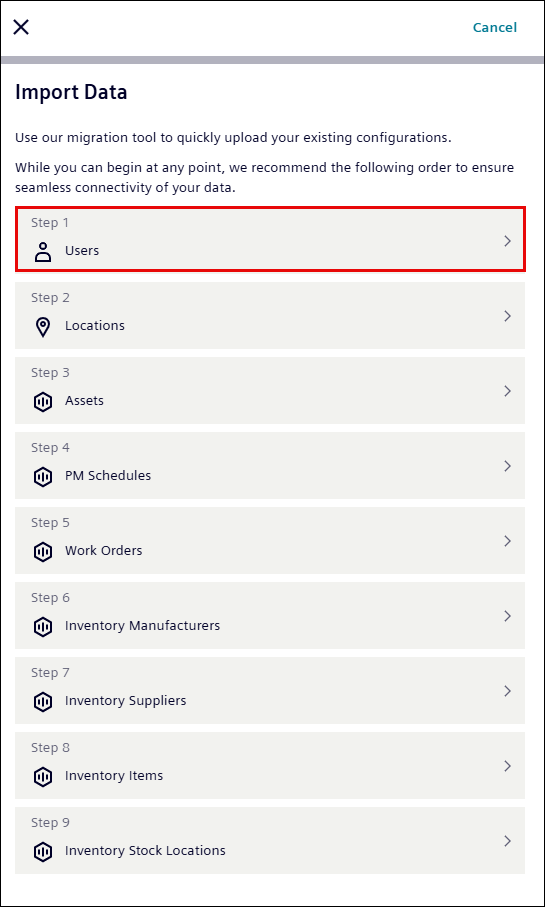Click the Locations pin icon
Screen dimensions: 545x907
(x=43, y=327)
